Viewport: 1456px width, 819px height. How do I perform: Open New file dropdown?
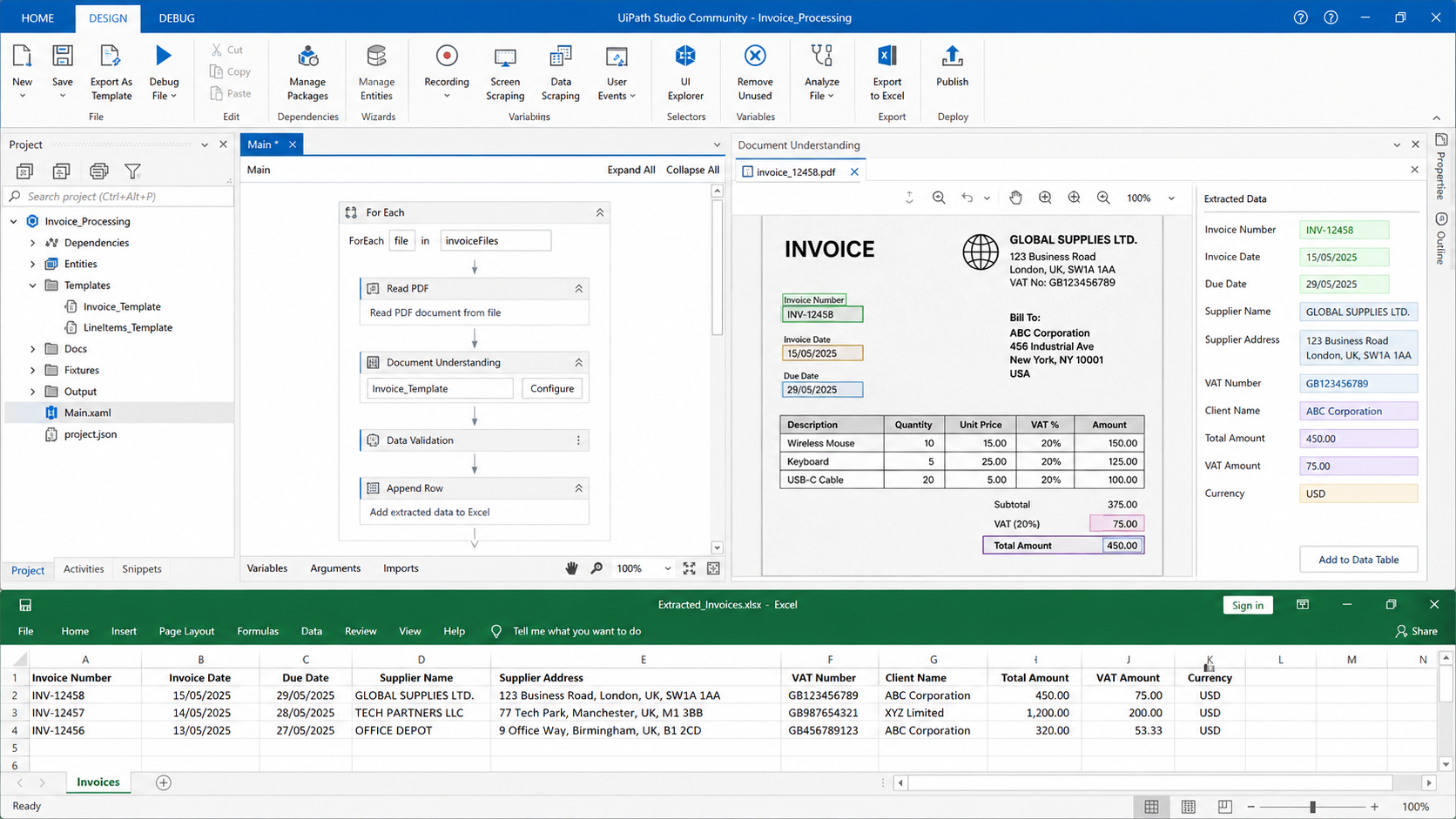(x=22, y=96)
